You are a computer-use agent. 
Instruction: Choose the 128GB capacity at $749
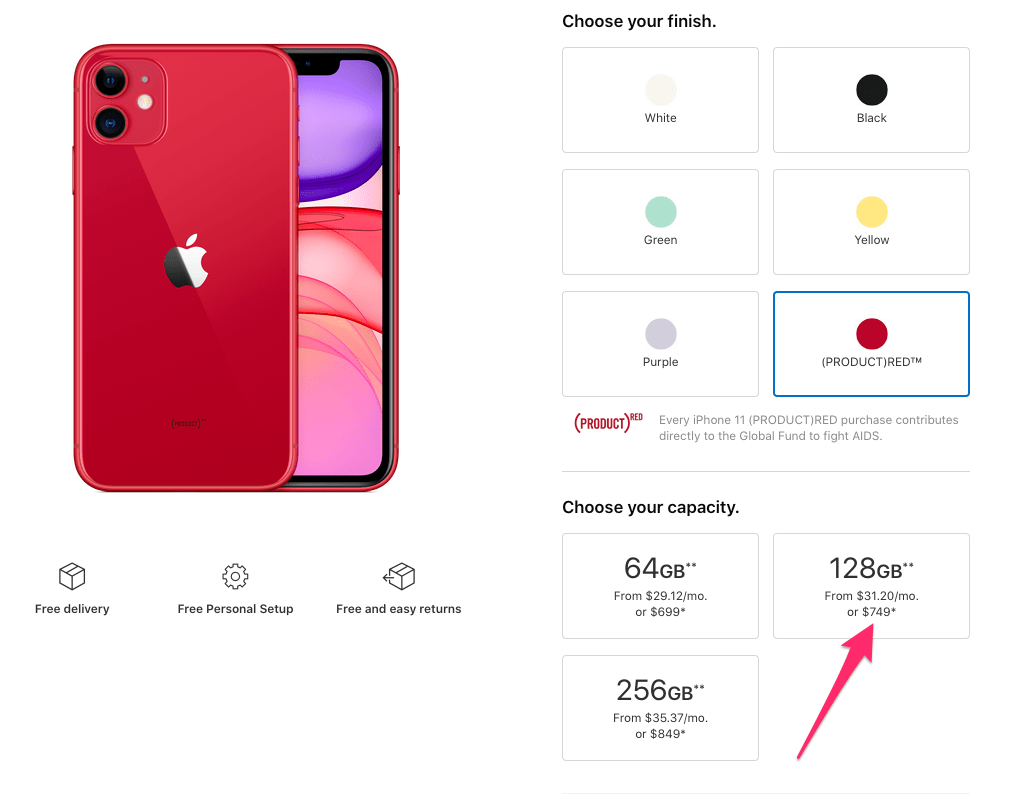coord(871,586)
